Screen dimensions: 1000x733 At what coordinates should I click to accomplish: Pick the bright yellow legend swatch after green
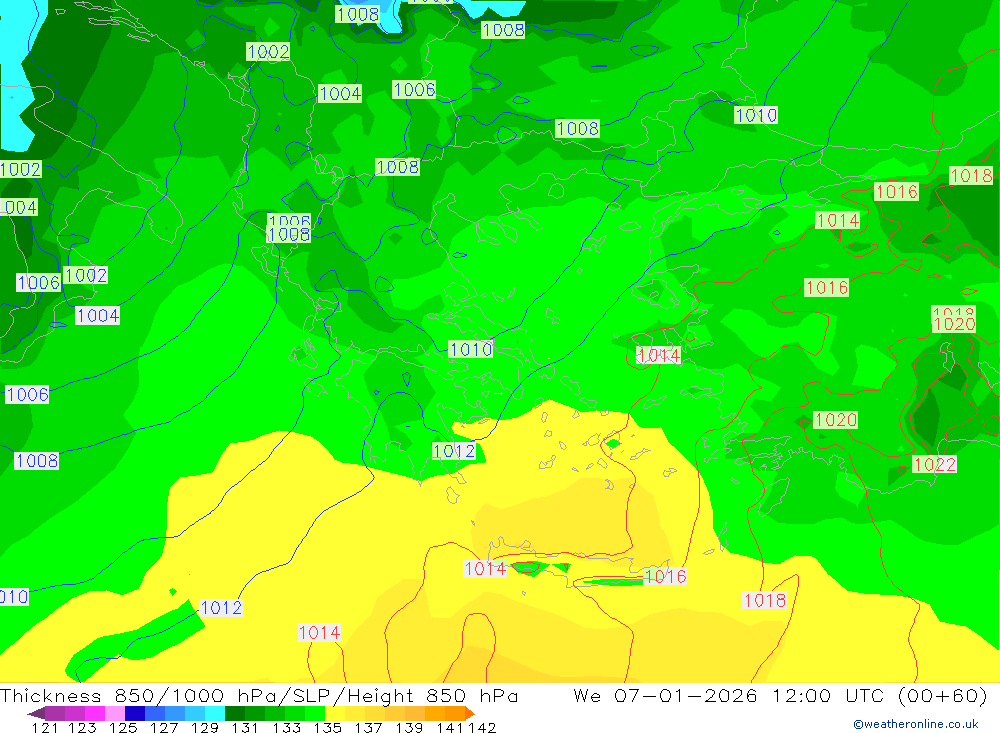(335, 713)
